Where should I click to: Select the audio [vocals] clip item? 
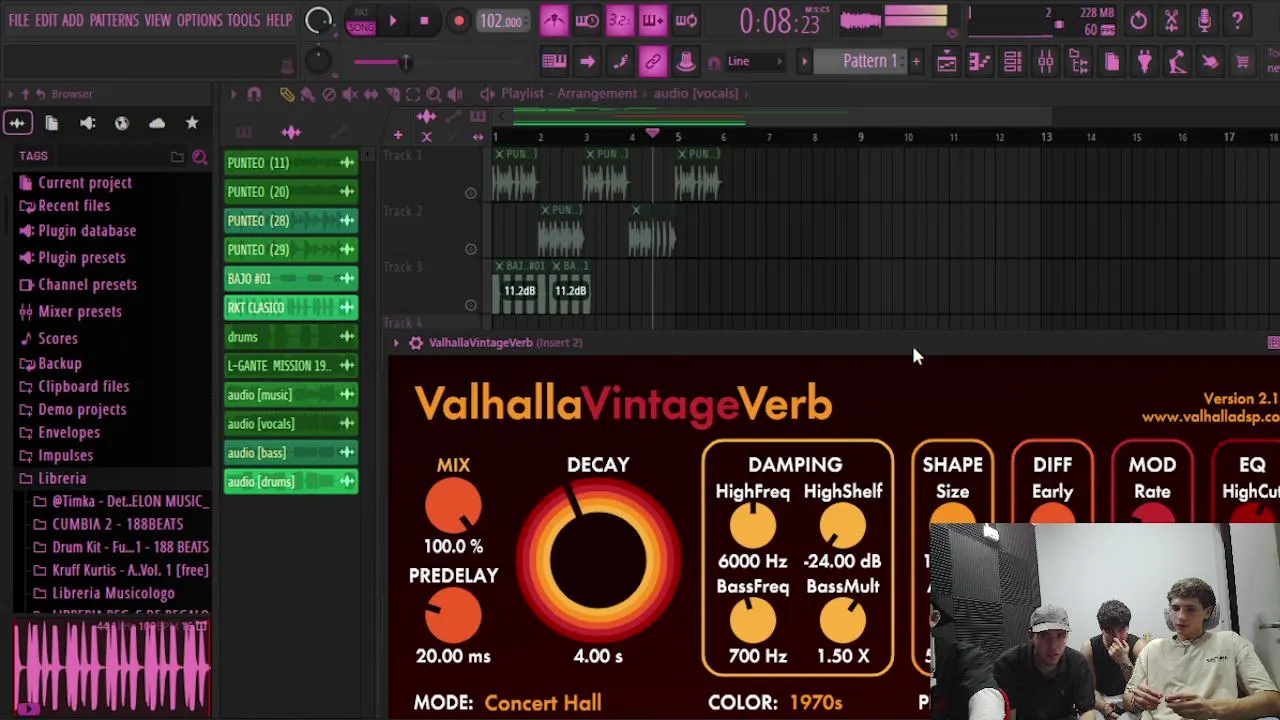[x=290, y=424]
